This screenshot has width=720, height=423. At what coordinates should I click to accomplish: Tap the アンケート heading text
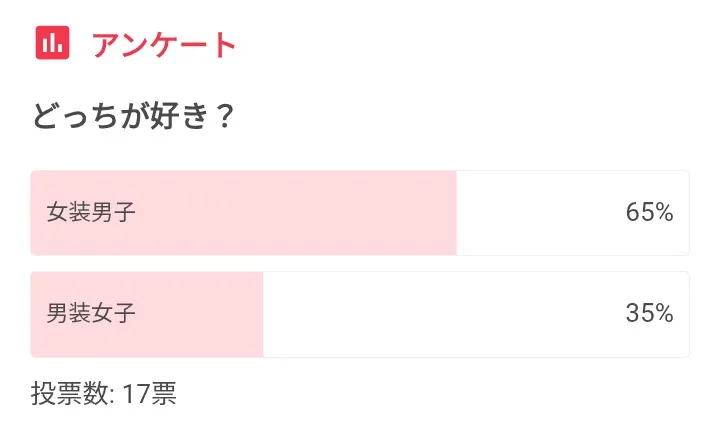tap(164, 44)
